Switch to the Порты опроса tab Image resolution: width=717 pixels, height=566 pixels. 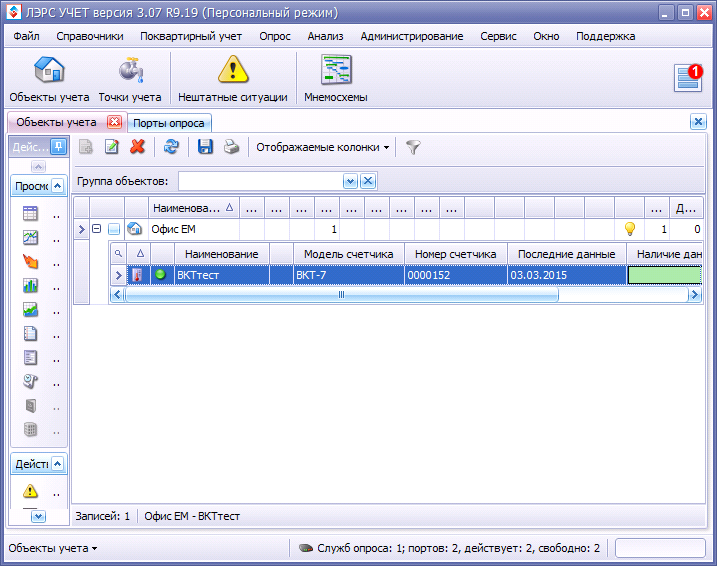click(x=169, y=123)
